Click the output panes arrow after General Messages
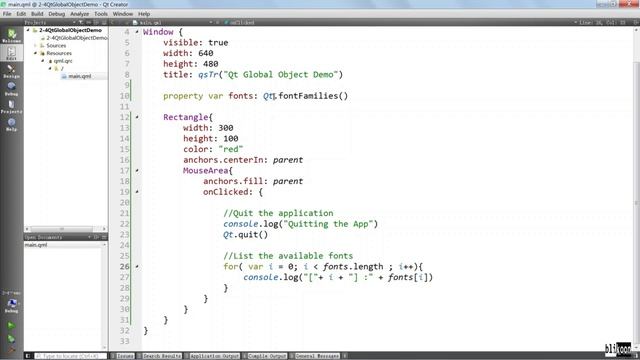 [344, 356]
